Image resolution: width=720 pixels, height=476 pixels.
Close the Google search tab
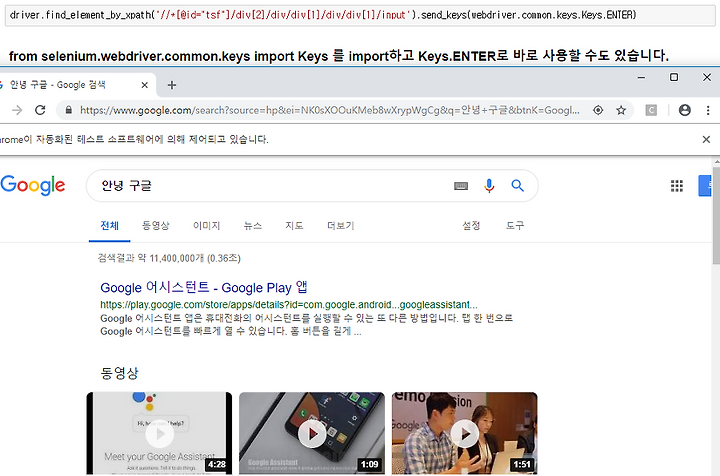(x=144, y=85)
